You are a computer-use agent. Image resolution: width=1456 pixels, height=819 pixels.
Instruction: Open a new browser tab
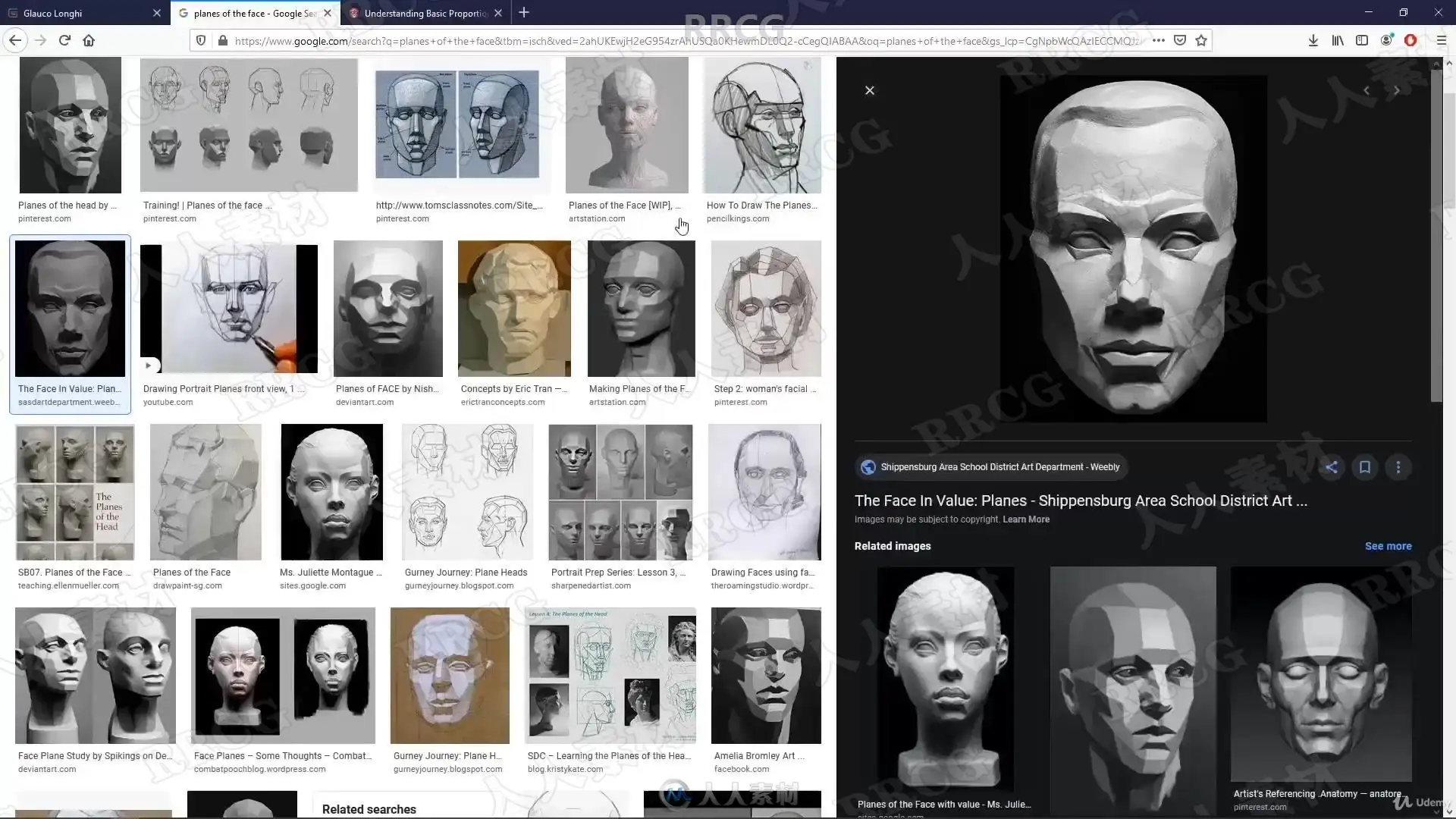[x=524, y=13]
